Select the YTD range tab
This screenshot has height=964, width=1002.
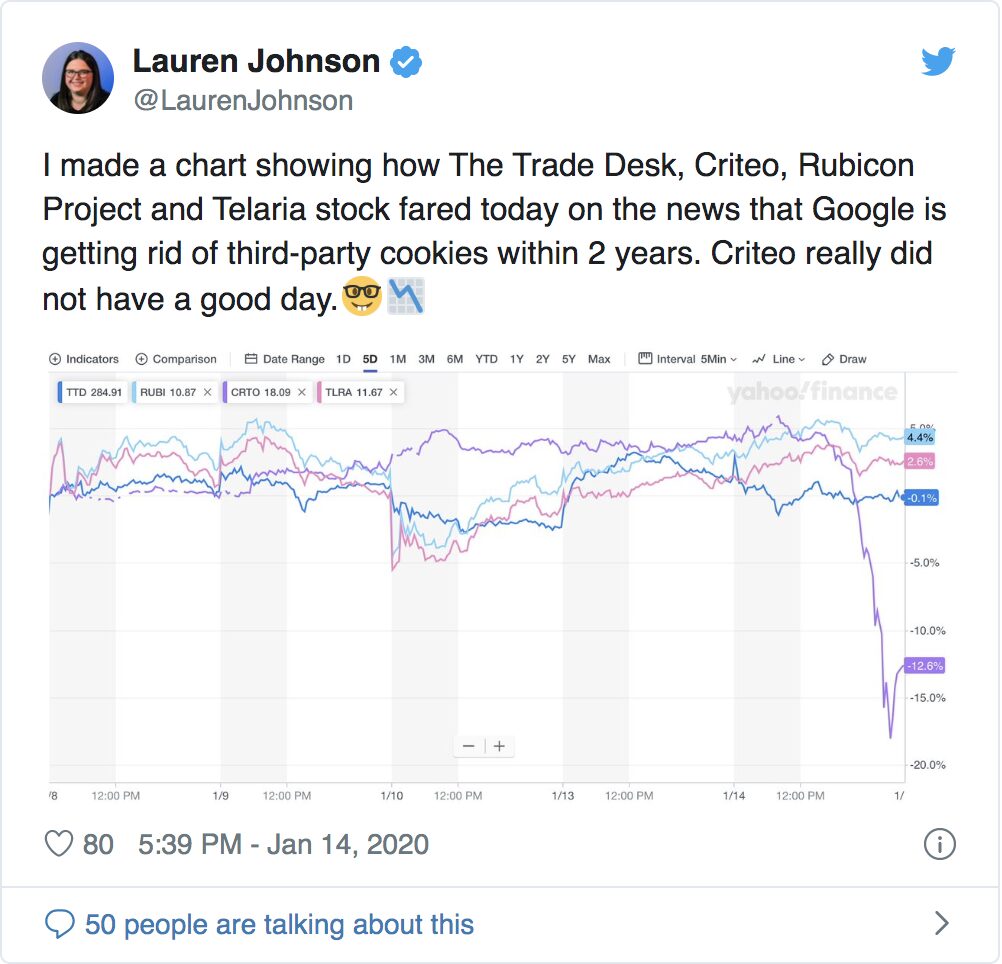click(x=487, y=359)
